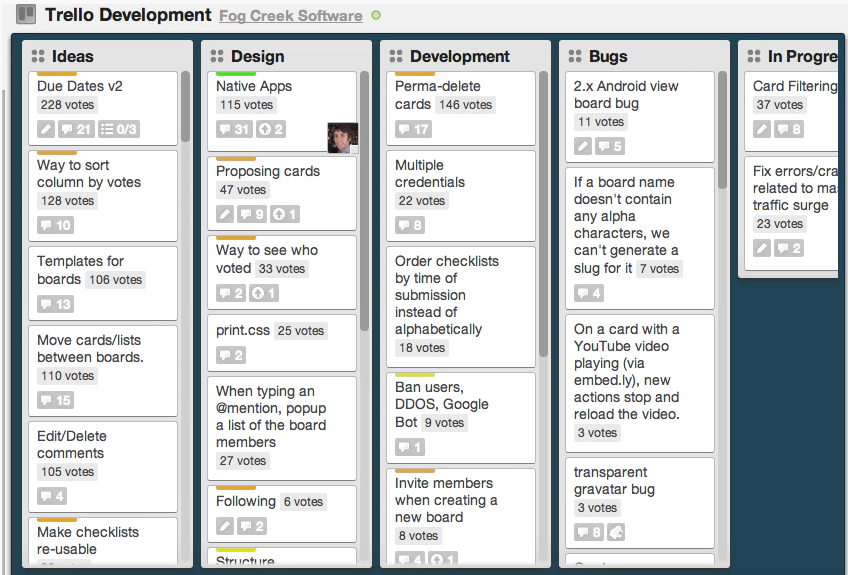The width and height of the screenshot is (848, 575).
Task: Click the 4 comments badge on board name slug bug
Action: (x=589, y=293)
